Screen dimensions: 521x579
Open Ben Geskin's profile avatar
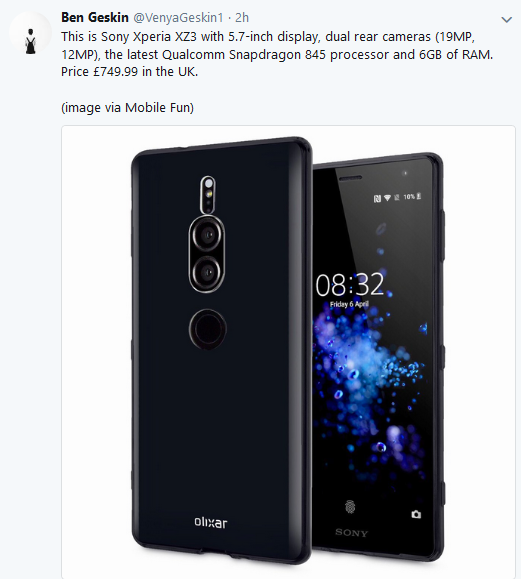click(x=30, y=33)
